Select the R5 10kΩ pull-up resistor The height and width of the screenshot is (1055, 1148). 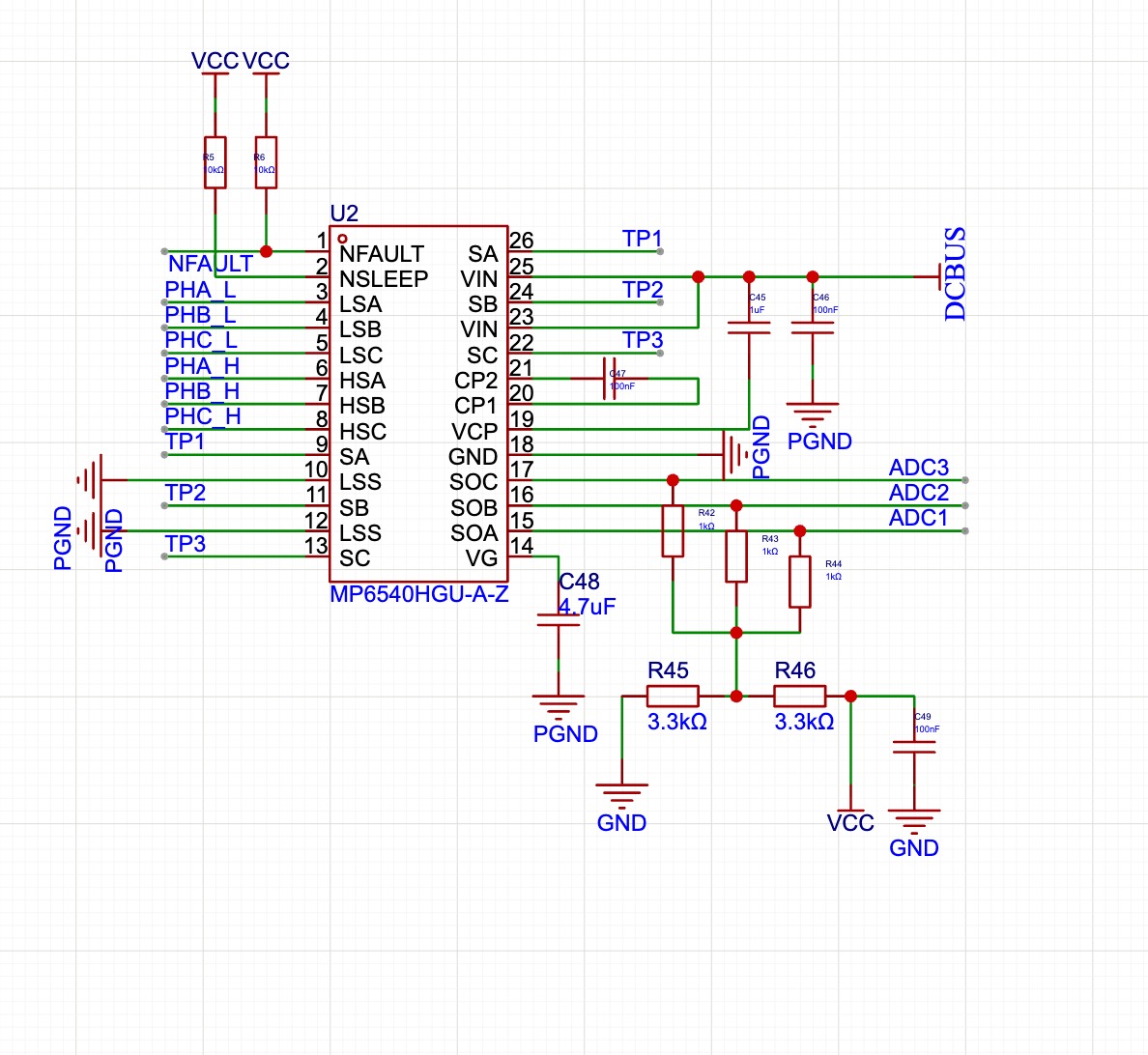(x=215, y=162)
